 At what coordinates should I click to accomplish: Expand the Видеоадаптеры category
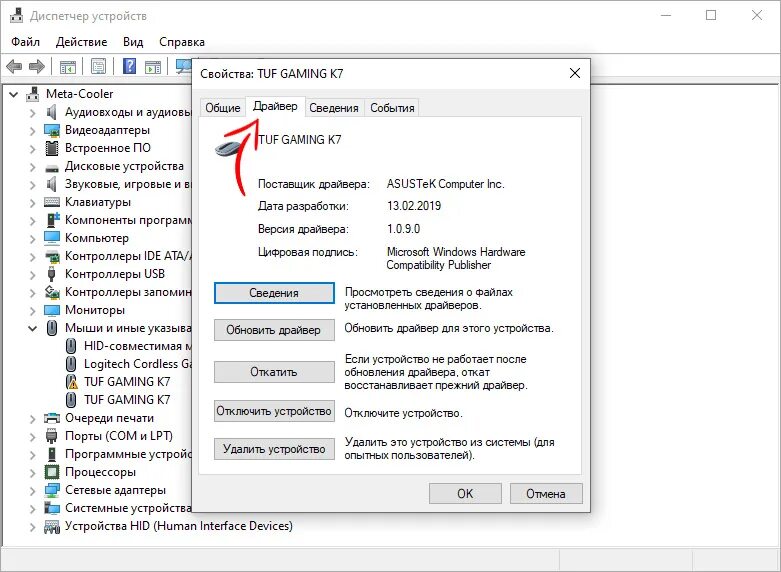pos(33,131)
